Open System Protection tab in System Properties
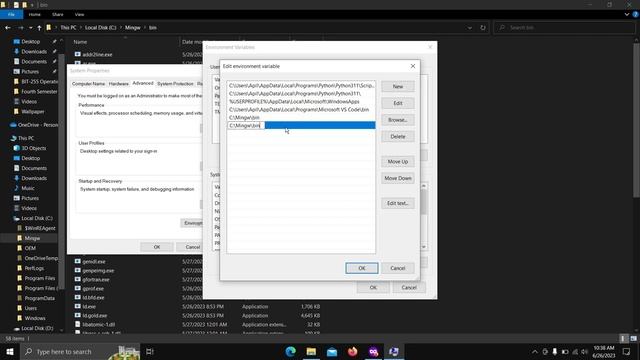This screenshot has width=640, height=360. click(x=175, y=84)
